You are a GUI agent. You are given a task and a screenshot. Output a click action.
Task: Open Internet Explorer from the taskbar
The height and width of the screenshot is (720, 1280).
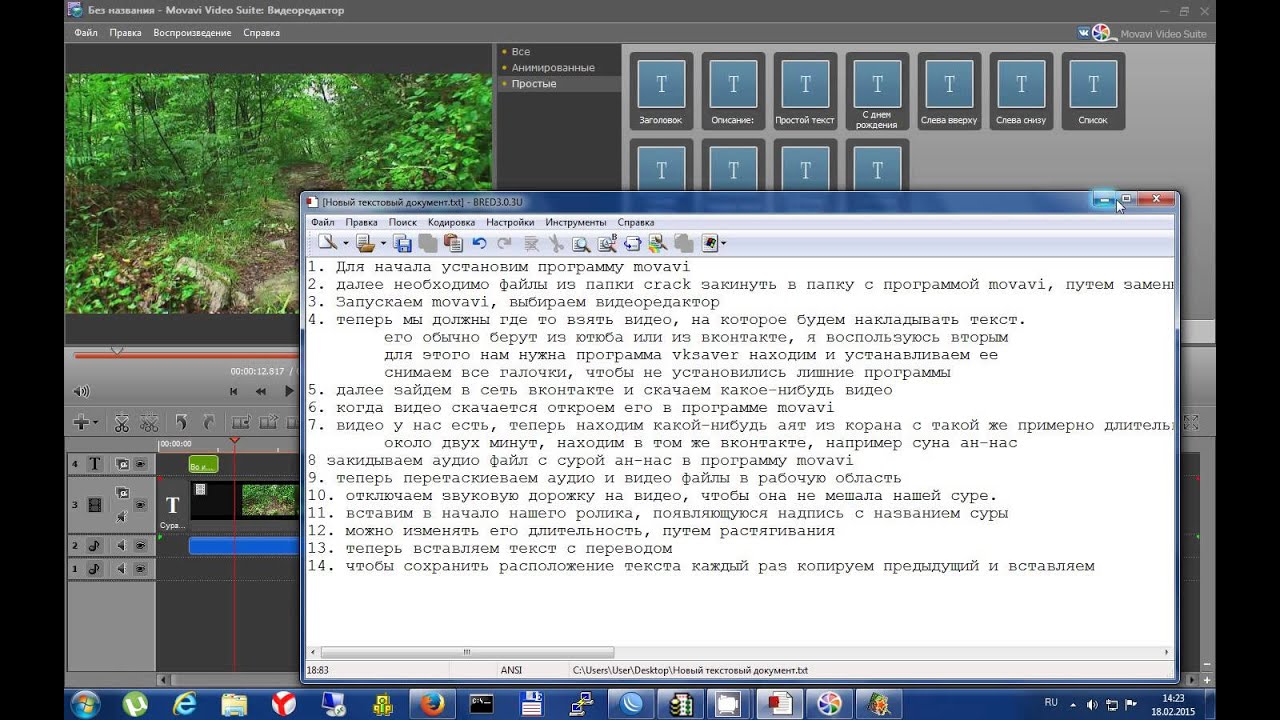[183, 704]
